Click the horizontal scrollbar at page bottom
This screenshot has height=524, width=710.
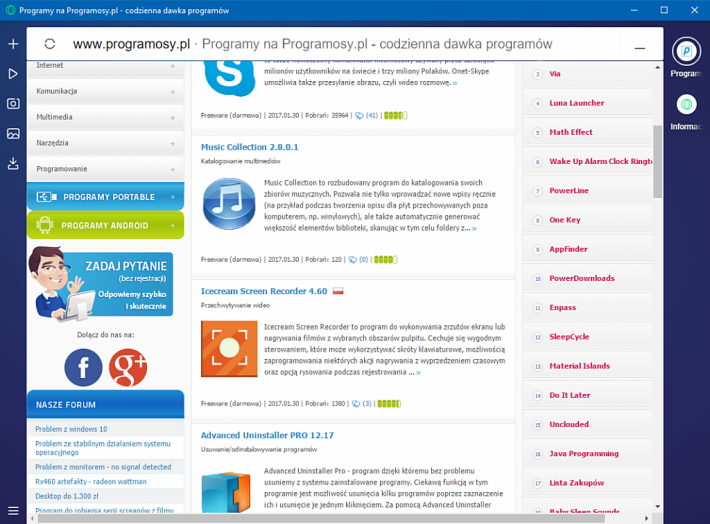(321, 519)
